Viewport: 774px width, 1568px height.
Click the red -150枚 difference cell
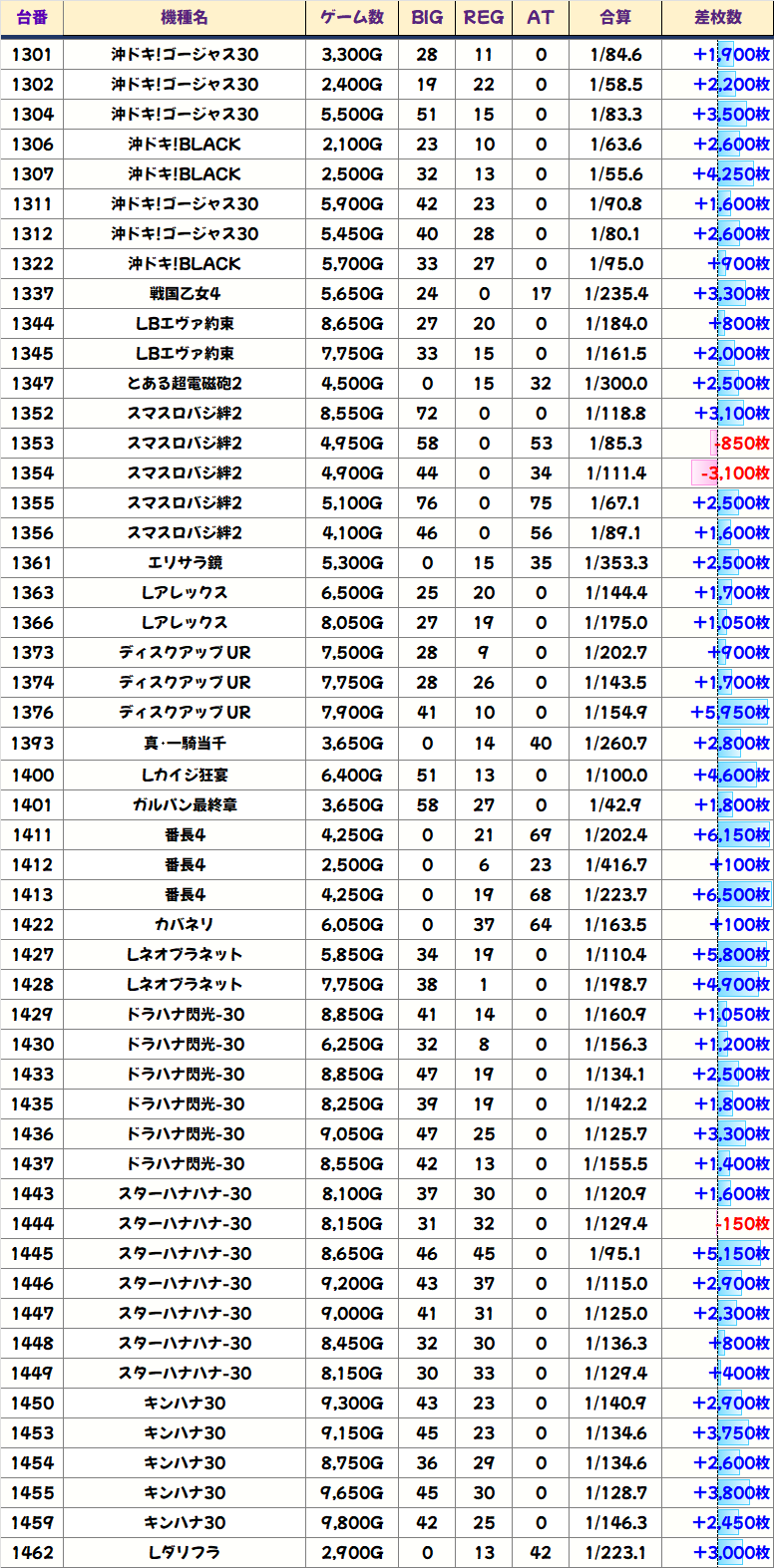coord(742,1224)
